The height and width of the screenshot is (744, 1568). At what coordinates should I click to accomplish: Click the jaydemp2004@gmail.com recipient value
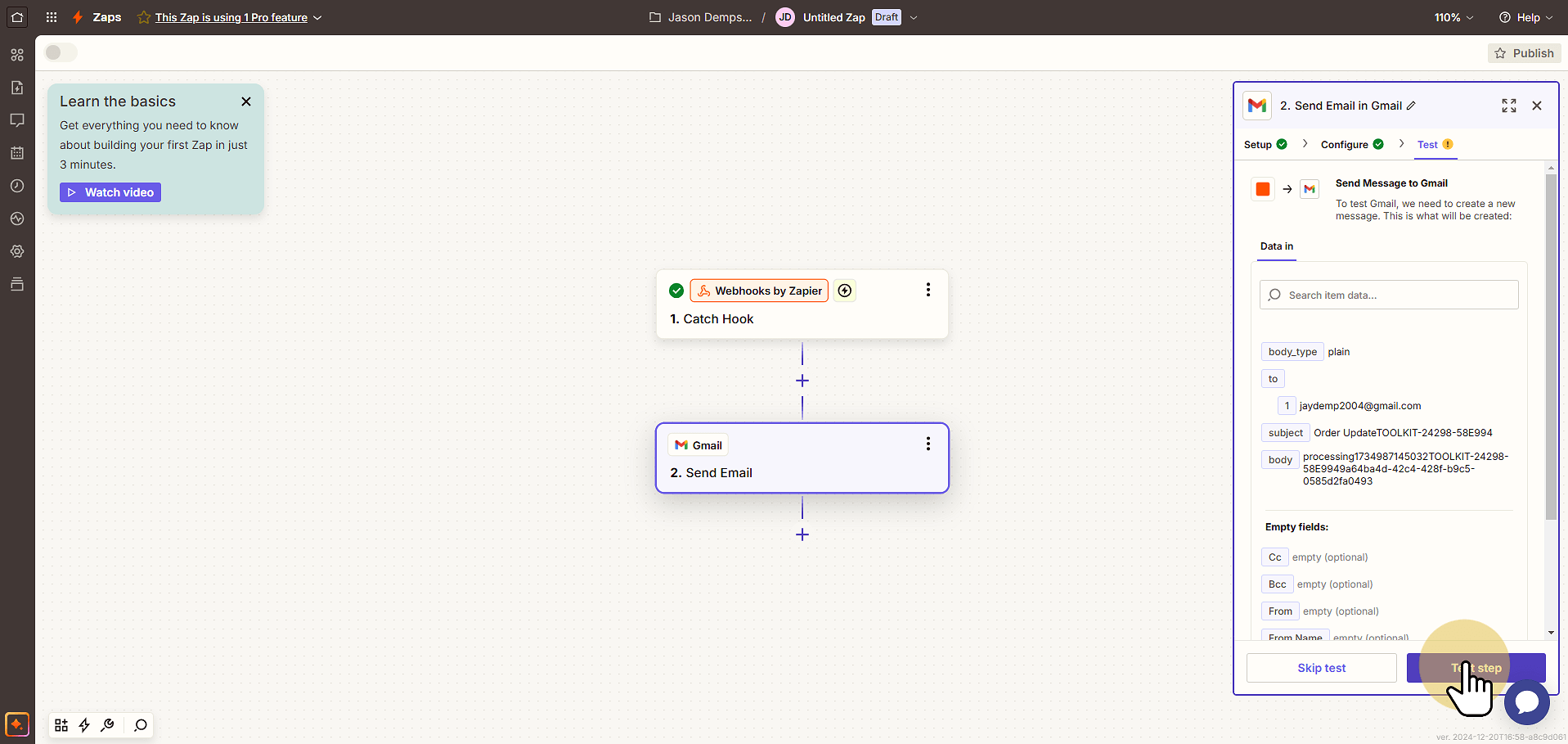tap(1360, 406)
